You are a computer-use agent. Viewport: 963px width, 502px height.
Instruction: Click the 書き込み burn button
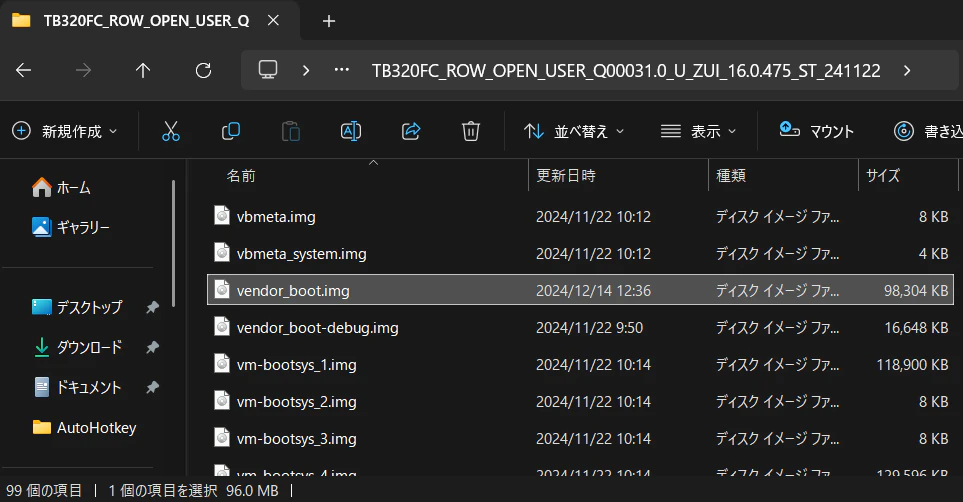(928, 131)
